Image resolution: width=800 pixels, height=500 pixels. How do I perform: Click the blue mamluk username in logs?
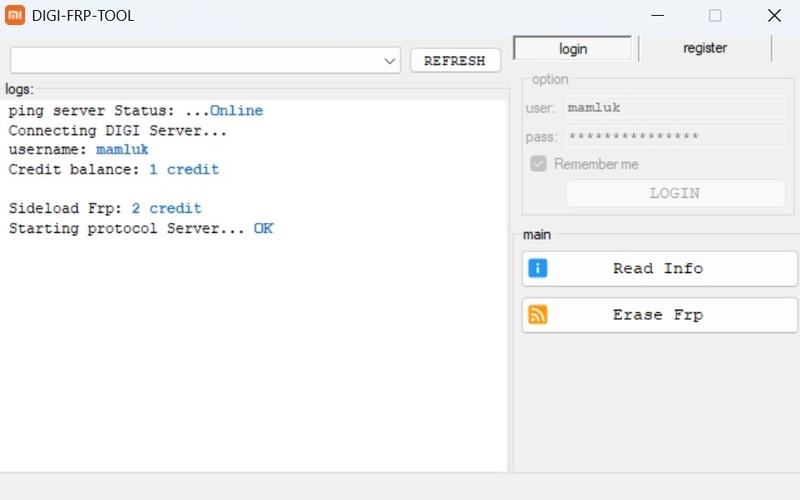tap(122, 149)
